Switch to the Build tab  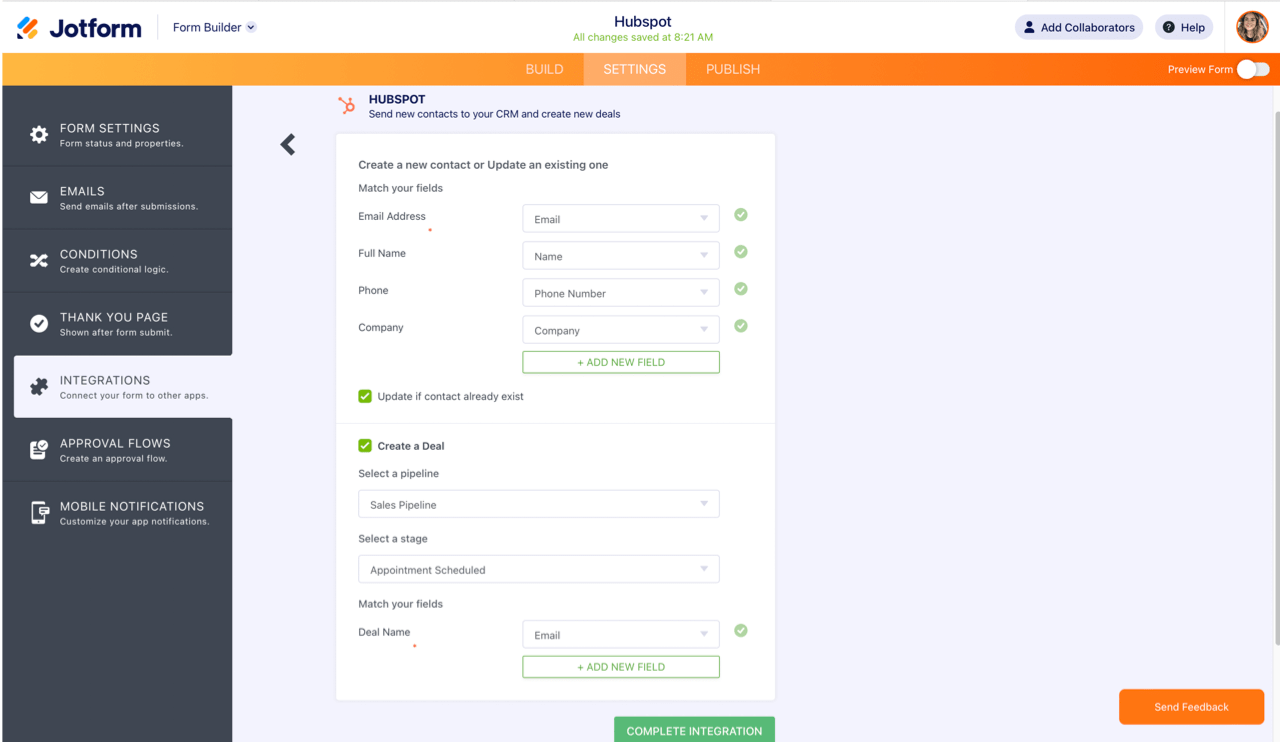544,69
